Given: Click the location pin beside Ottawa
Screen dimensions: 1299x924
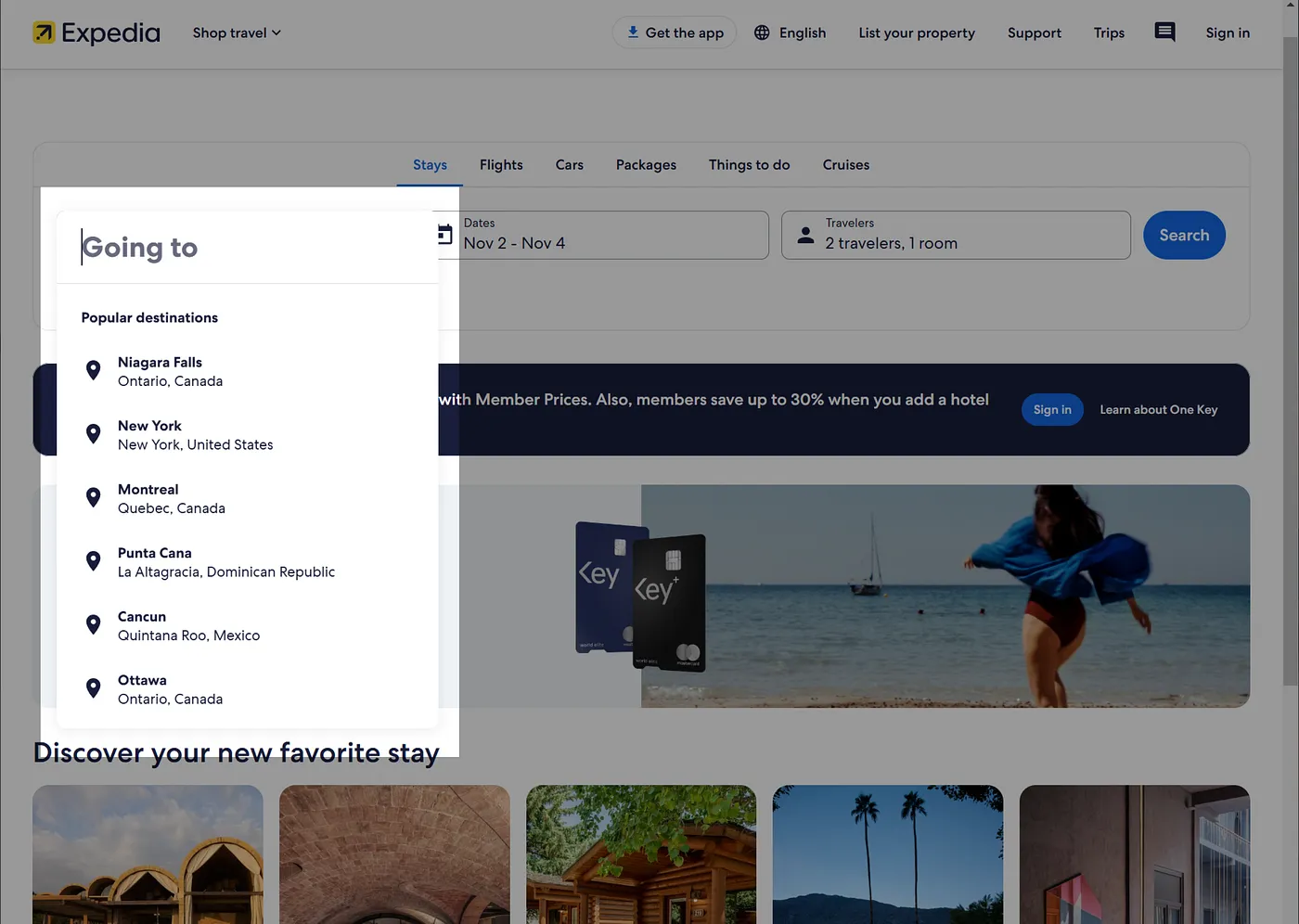Looking at the screenshot, I should pyautogui.click(x=93, y=688).
